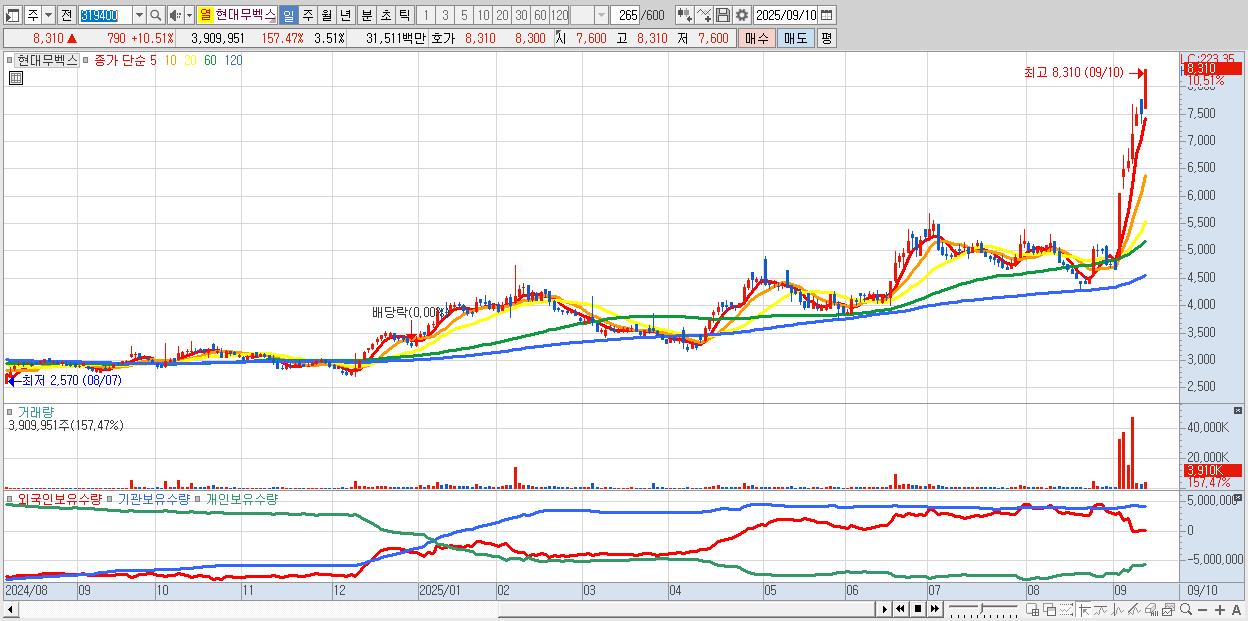Click the 3D bar chart icon in bottom toolbar
The image size is (1248, 621).
1150,609
